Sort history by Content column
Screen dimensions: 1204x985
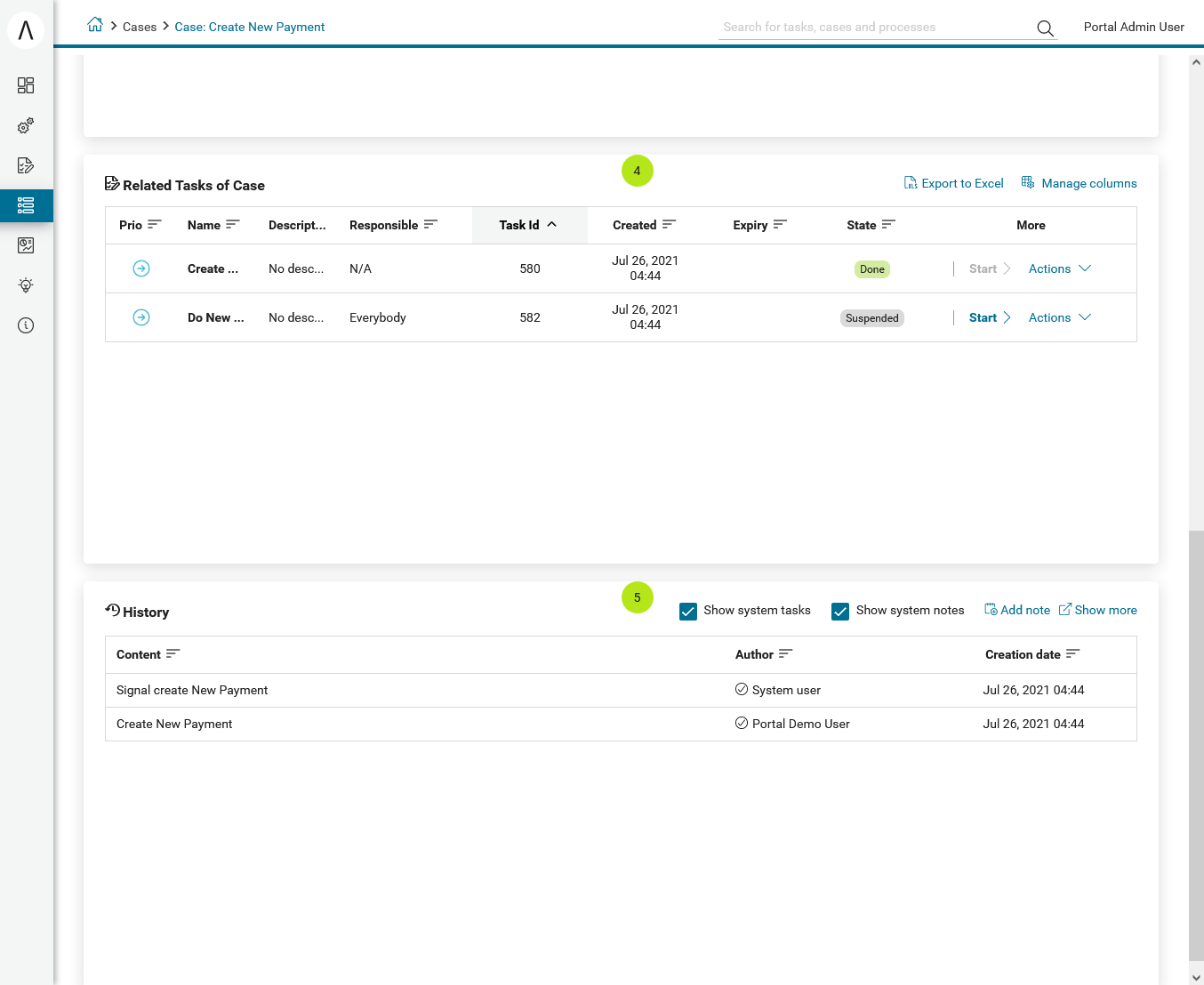coord(148,654)
